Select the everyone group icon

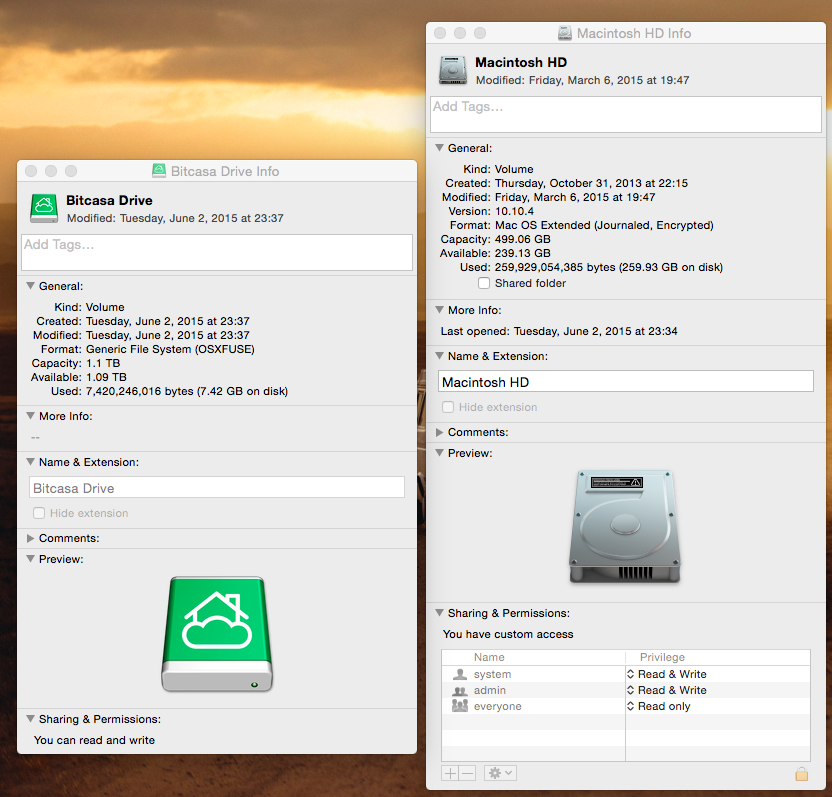tap(460, 706)
